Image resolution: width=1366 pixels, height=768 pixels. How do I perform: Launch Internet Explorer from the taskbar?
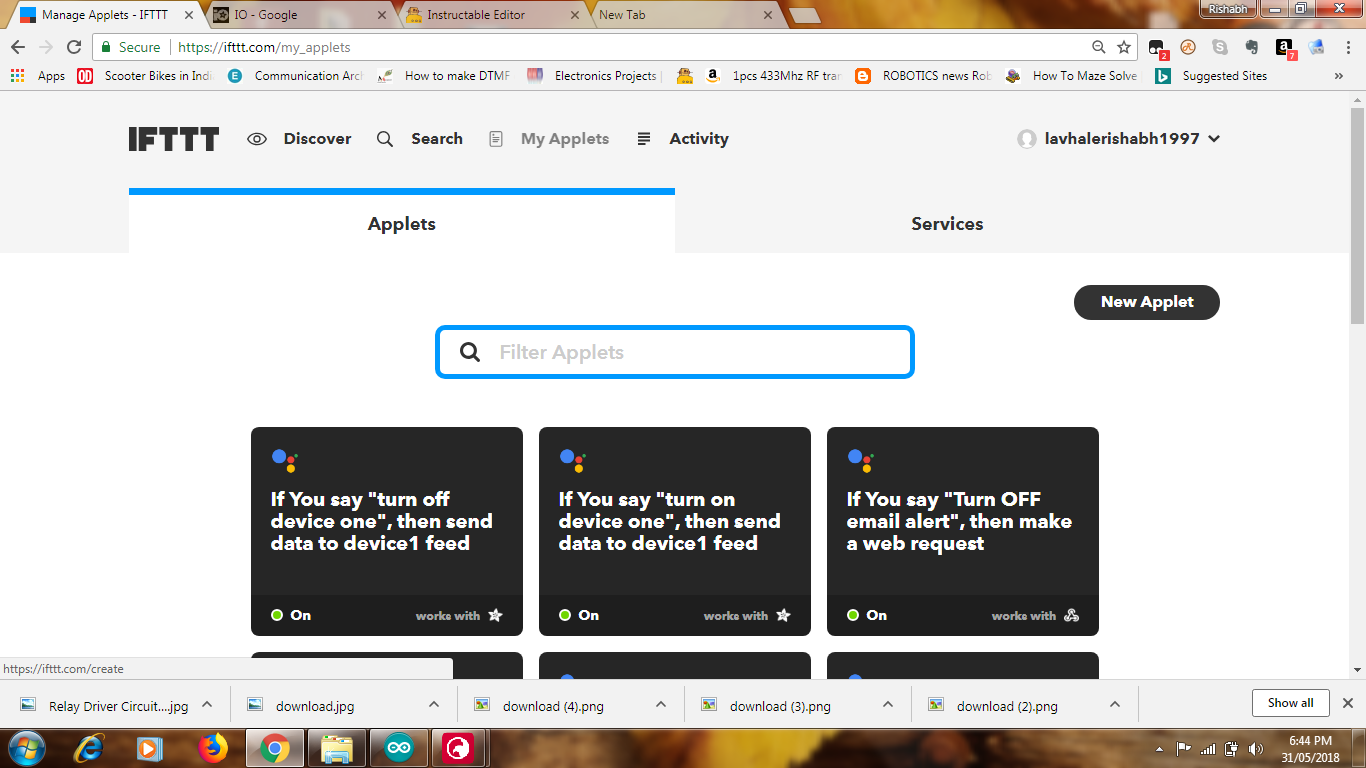(90, 748)
